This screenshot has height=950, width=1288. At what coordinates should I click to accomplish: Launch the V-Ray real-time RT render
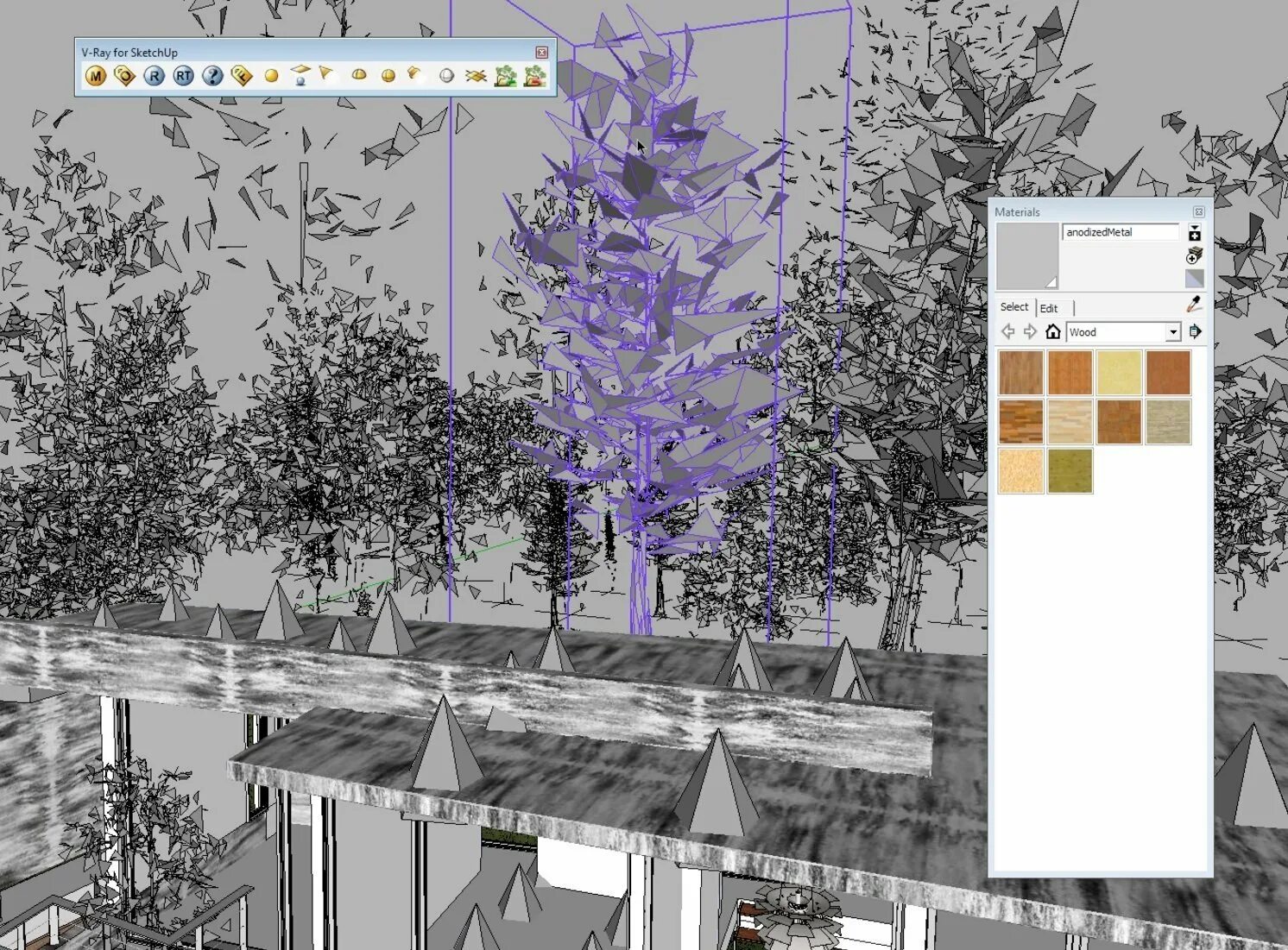182,75
